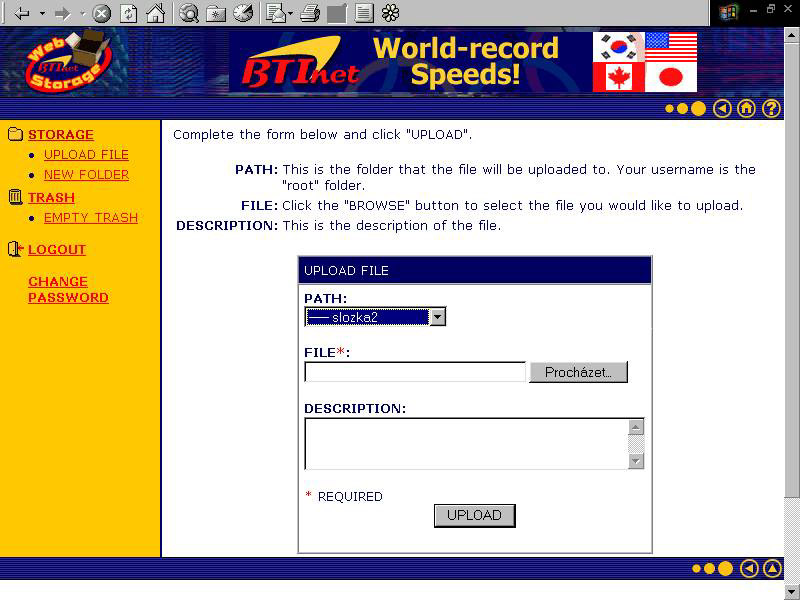Go to browser Home page icon
The height and width of the screenshot is (600, 800).
(x=155, y=14)
